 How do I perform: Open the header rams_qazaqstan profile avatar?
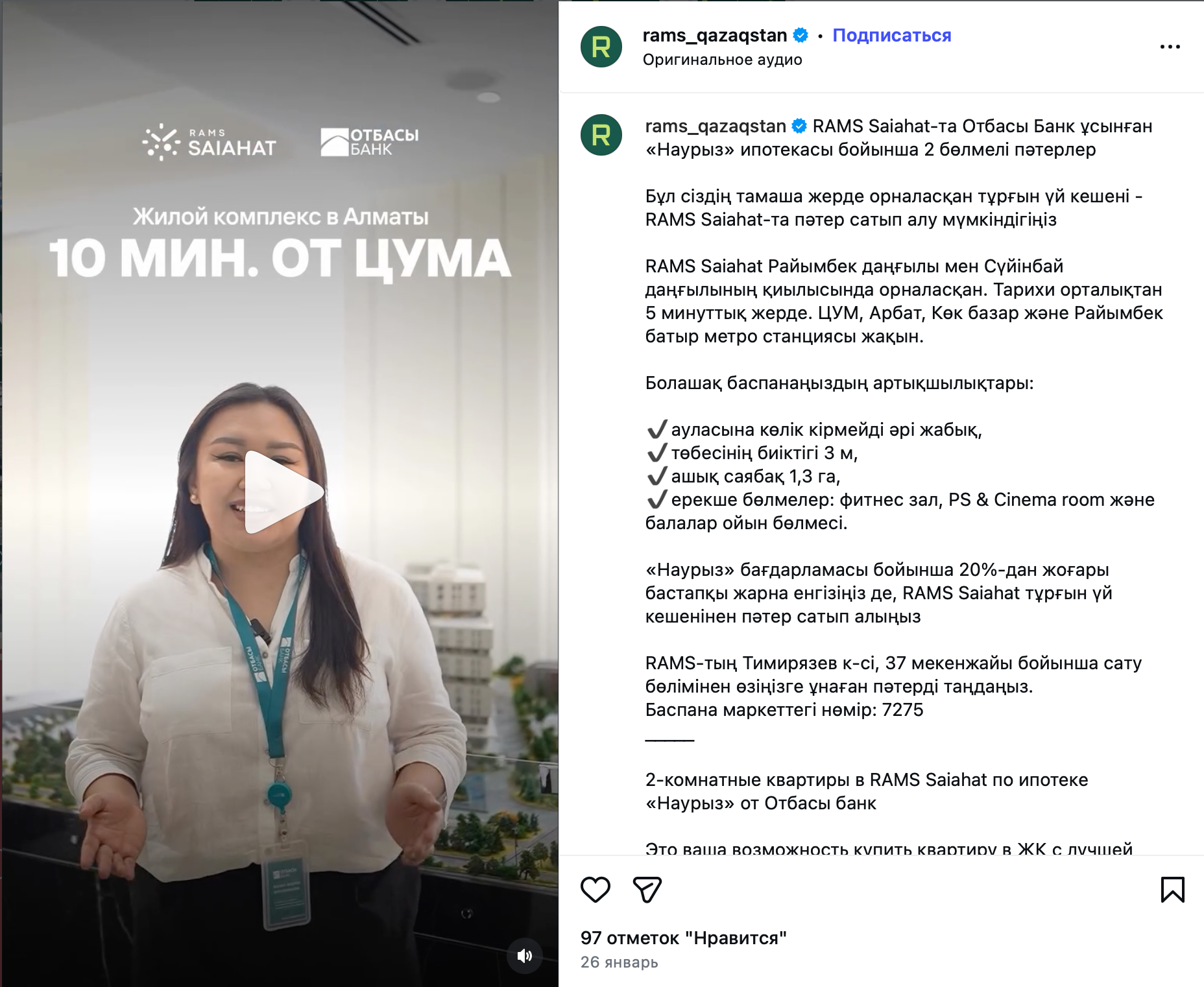tap(601, 47)
